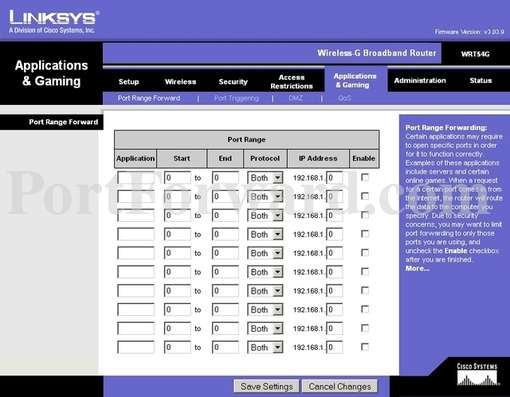Focus the first row IP address last octet field
The image size is (510, 397).
pos(335,178)
